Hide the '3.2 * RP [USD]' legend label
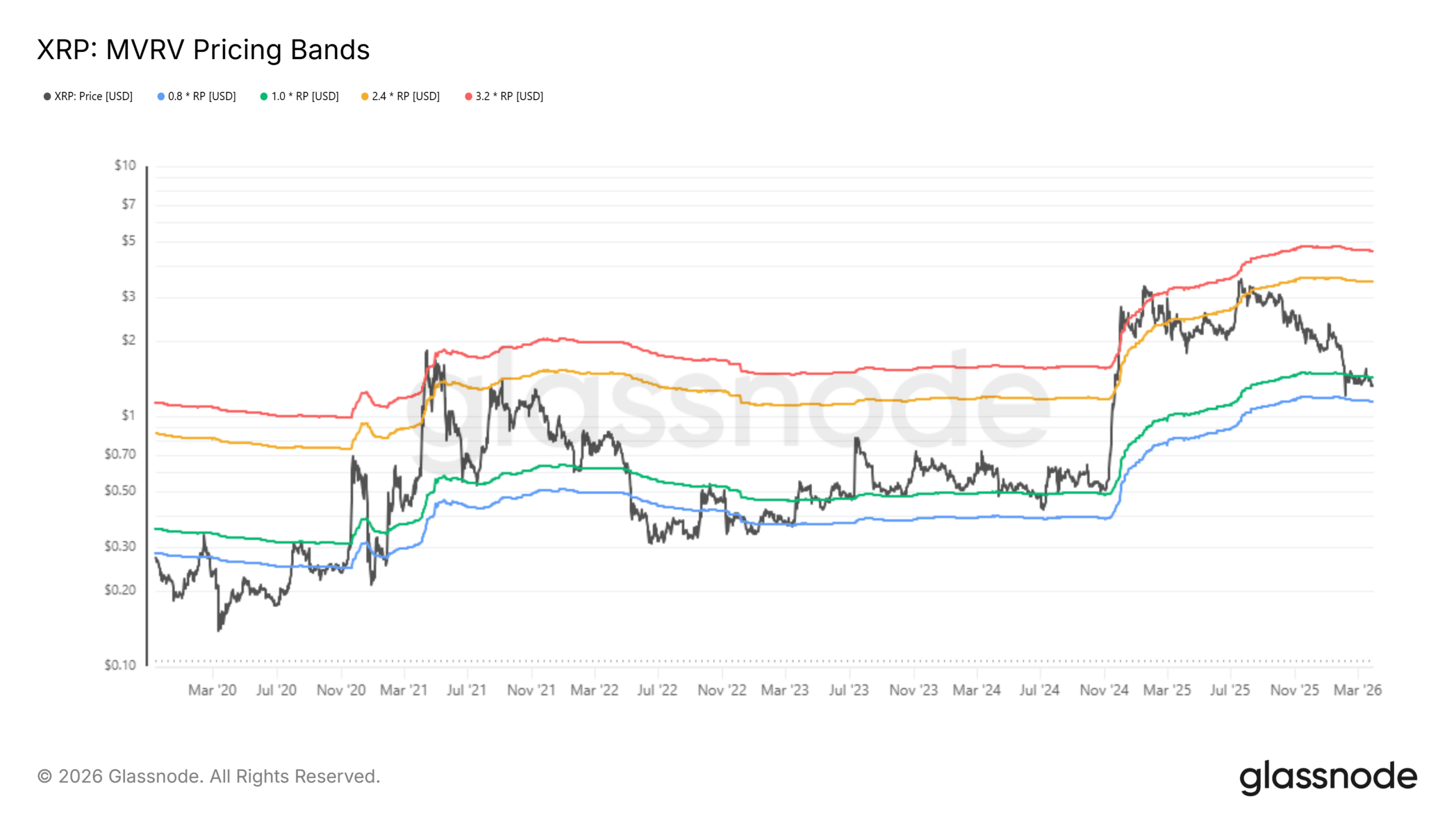This screenshot has height=819, width=1456. pos(510,97)
